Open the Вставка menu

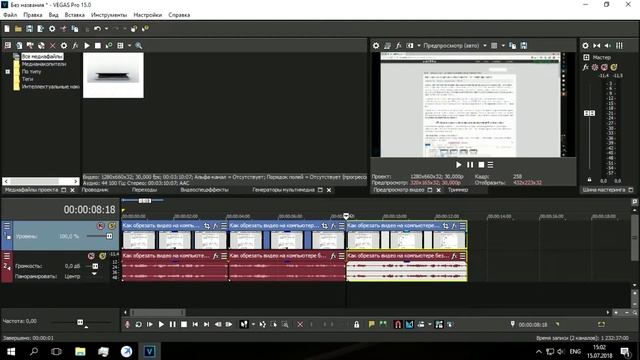[75, 15]
